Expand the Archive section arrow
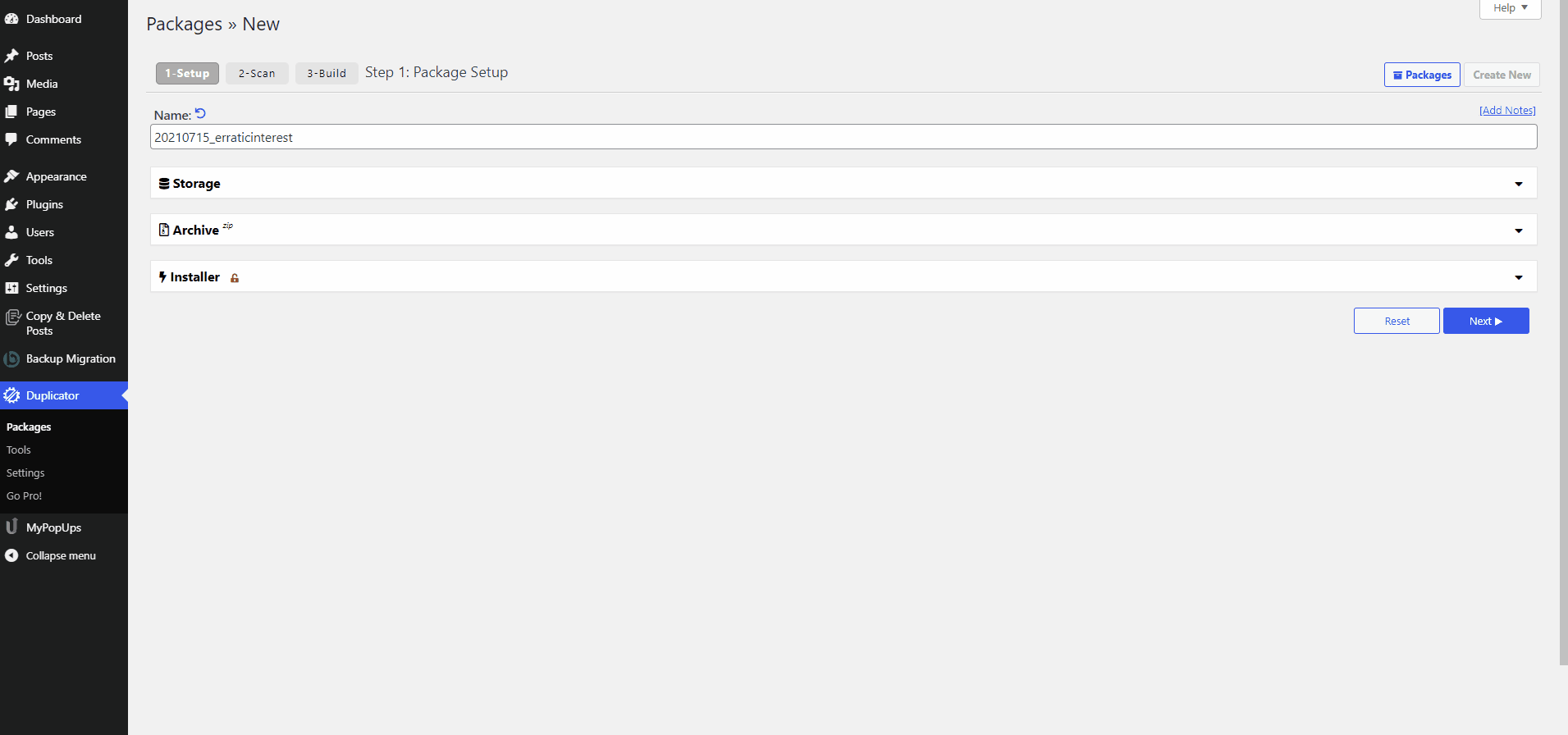This screenshot has width=1568, height=735. pos(1518,231)
